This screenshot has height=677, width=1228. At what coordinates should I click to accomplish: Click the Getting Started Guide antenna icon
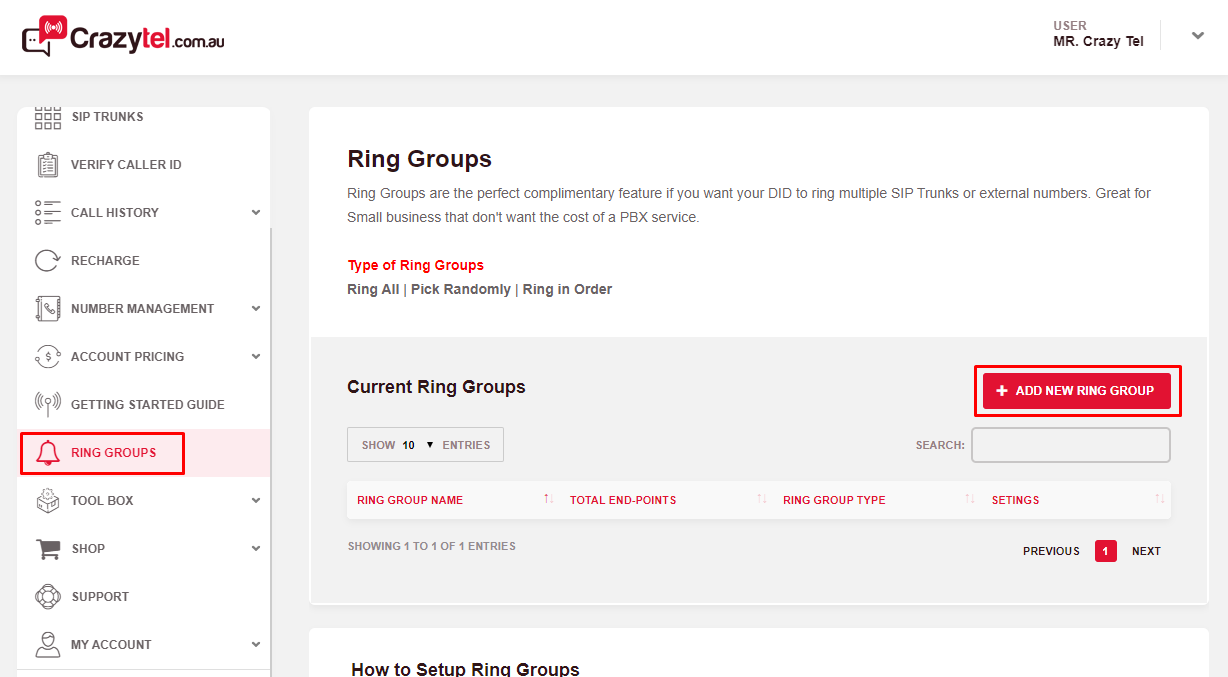47,405
